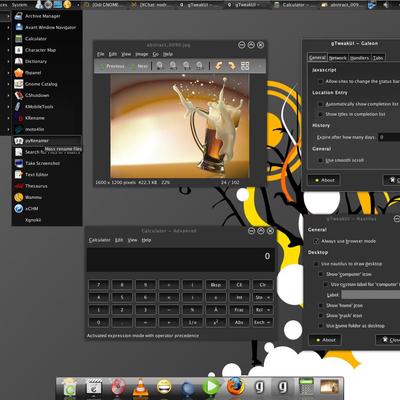Toggle Allow sites to change status bar

tap(321, 81)
